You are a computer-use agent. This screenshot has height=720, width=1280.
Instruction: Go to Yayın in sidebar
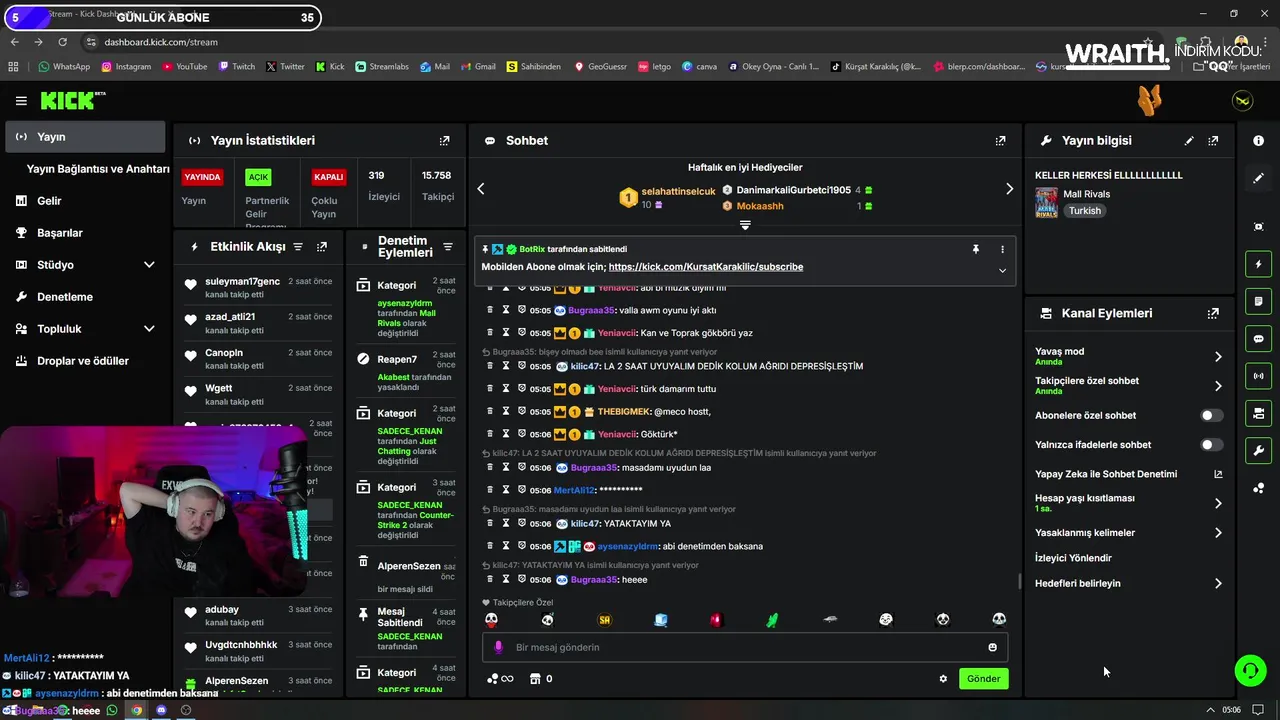85,137
